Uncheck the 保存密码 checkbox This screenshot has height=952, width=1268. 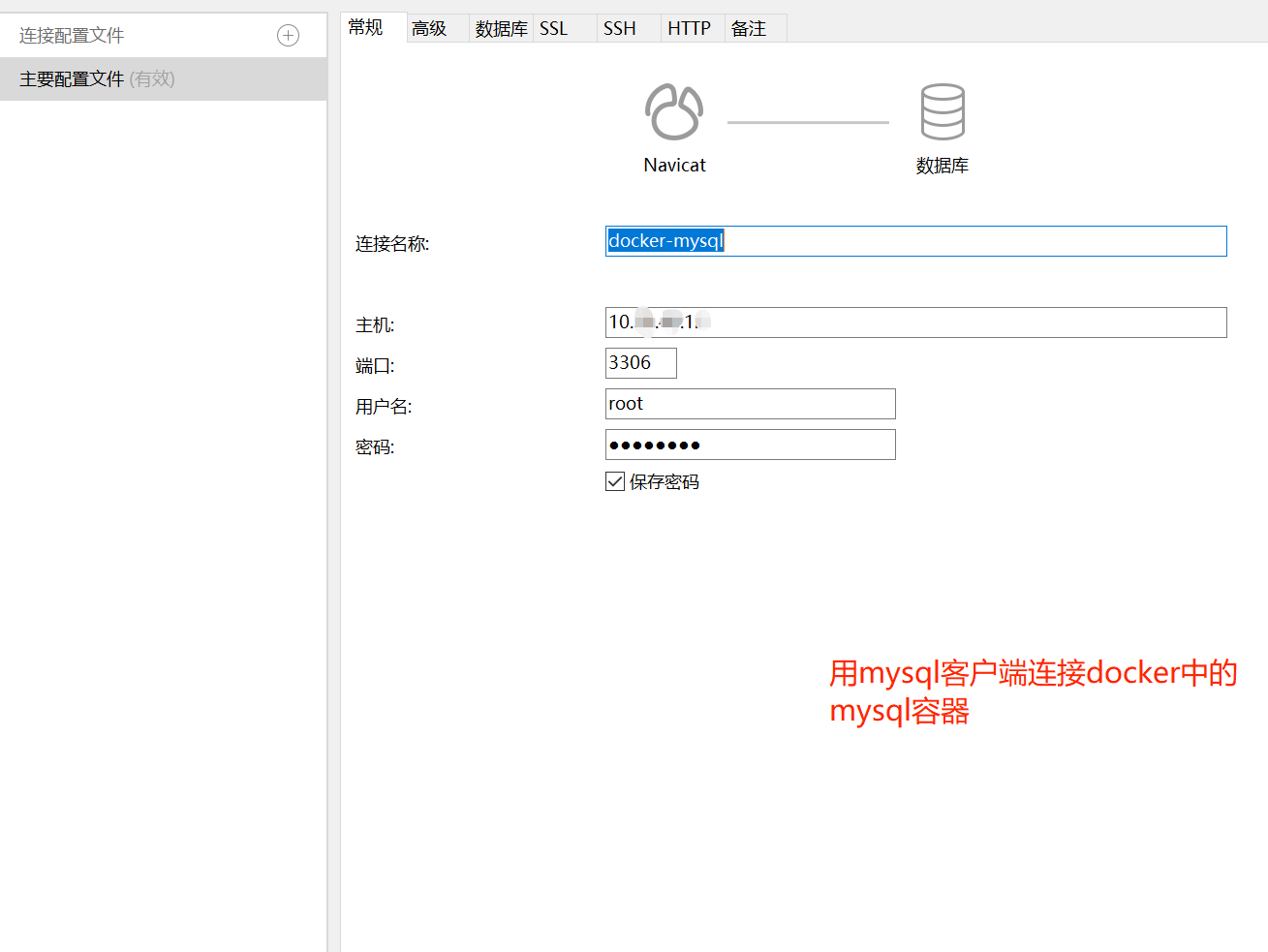(x=615, y=481)
